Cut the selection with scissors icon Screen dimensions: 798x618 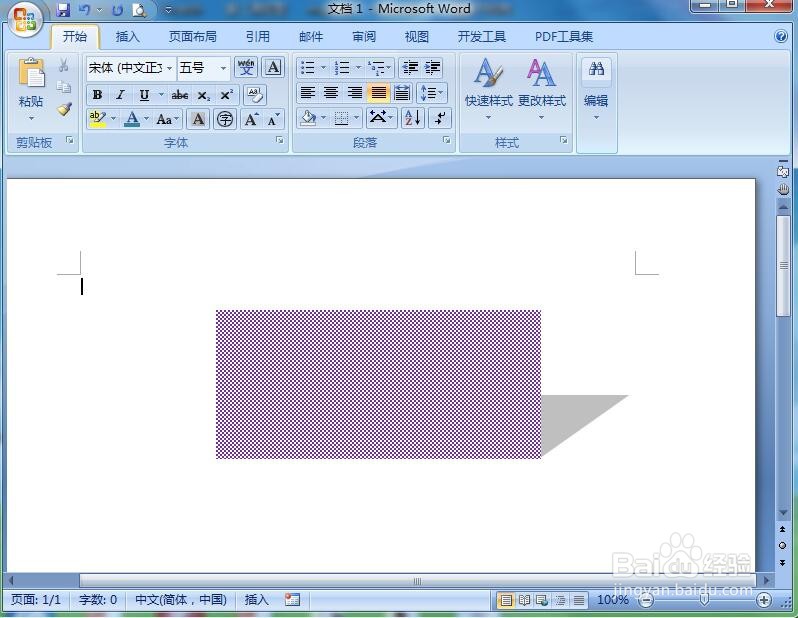(63, 65)
